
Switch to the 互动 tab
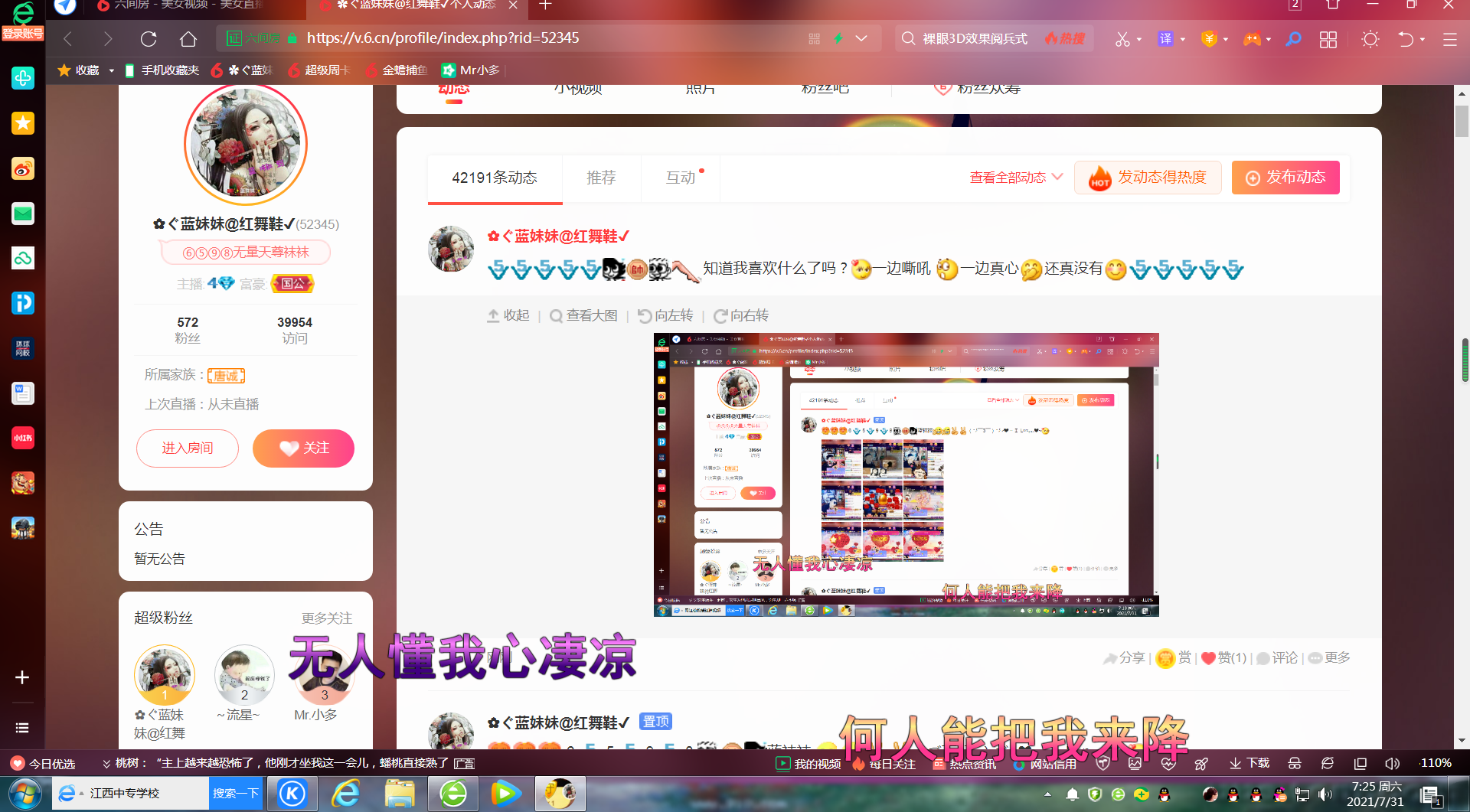pos(681,178)
